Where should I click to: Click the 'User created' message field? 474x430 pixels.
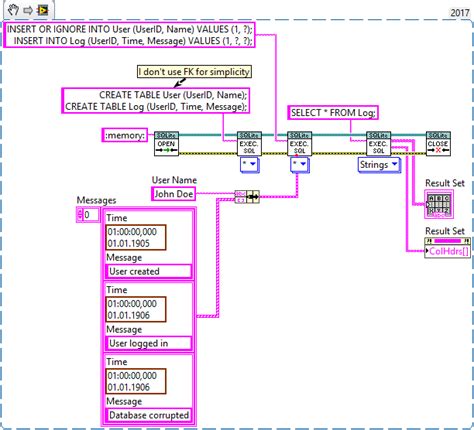pos(149,271)
